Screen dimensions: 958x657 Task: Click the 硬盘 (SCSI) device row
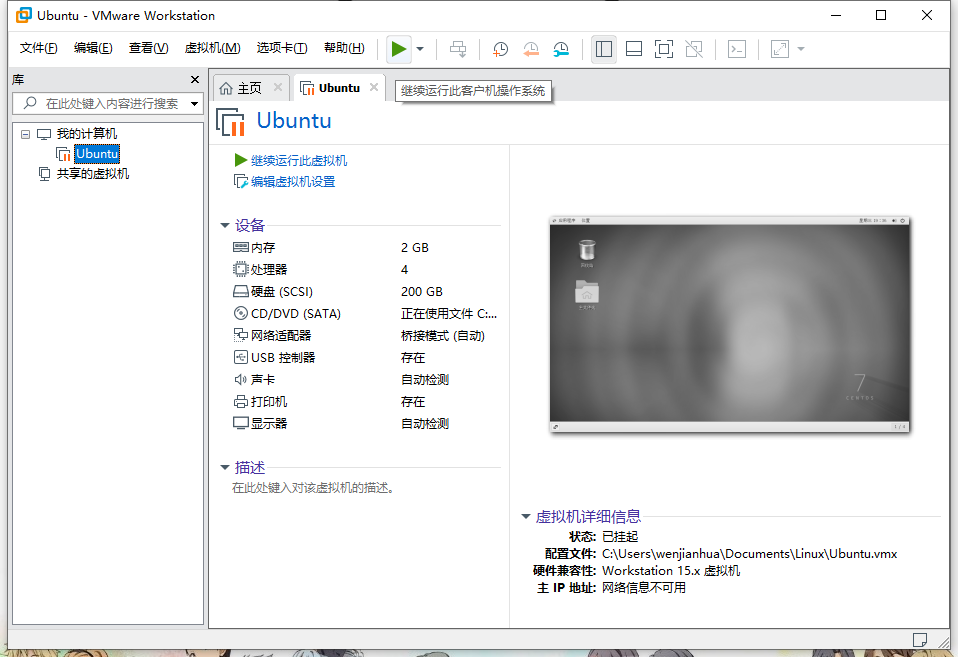pos(365,292)
